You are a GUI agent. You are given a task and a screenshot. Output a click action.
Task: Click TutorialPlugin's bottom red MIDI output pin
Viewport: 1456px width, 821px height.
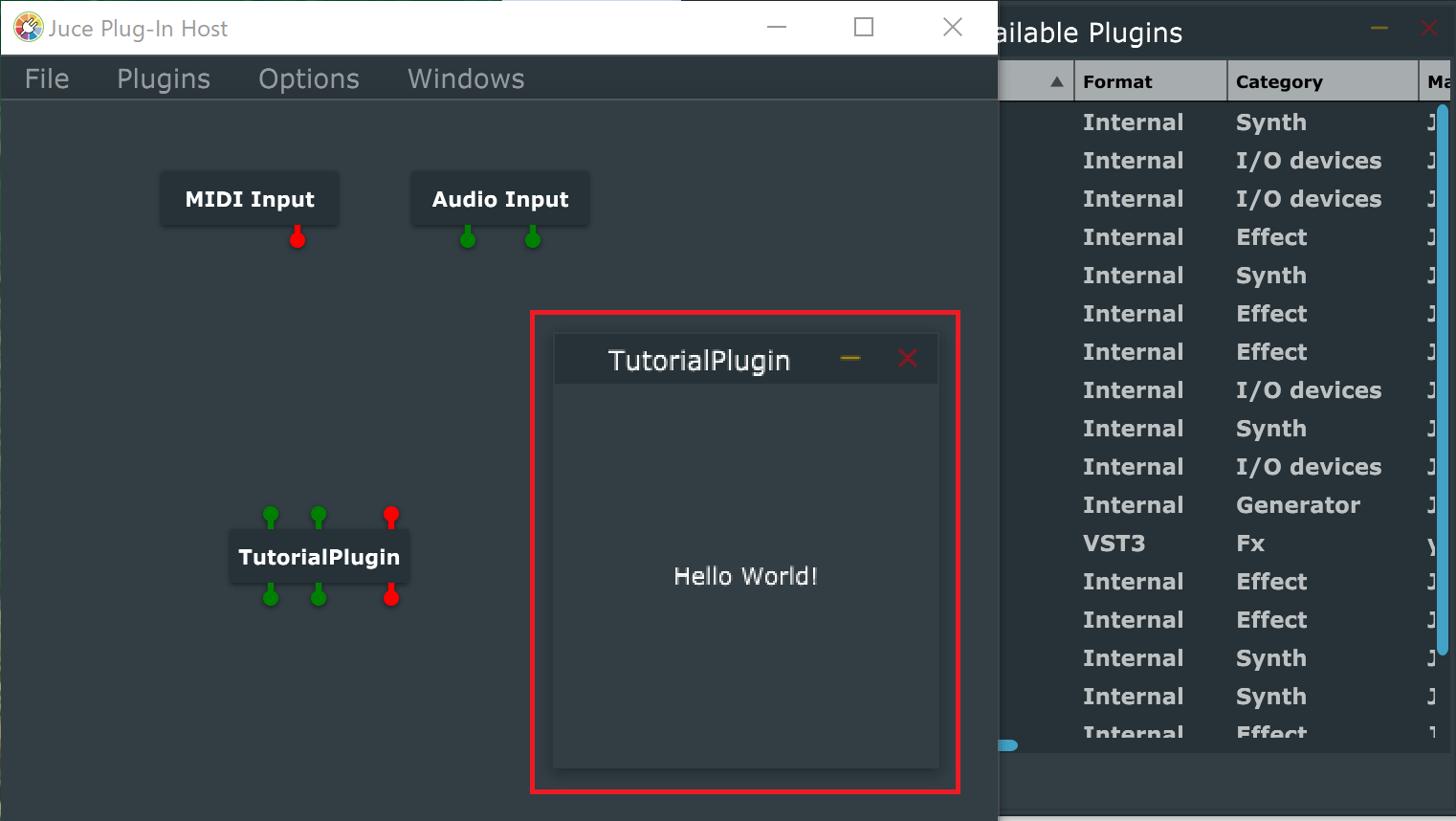pyautogui.click(x=391, y=597)
